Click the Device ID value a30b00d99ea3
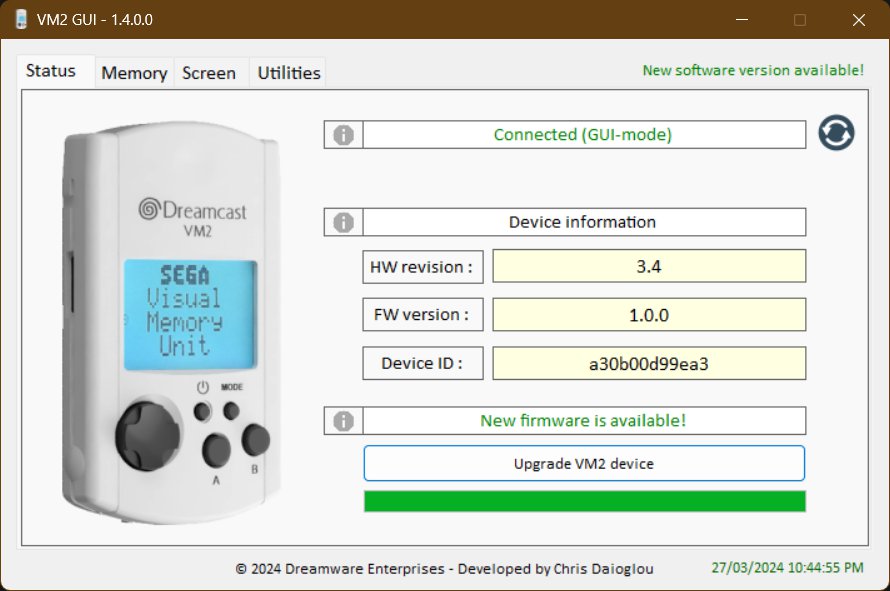 (x=649, y=363)
